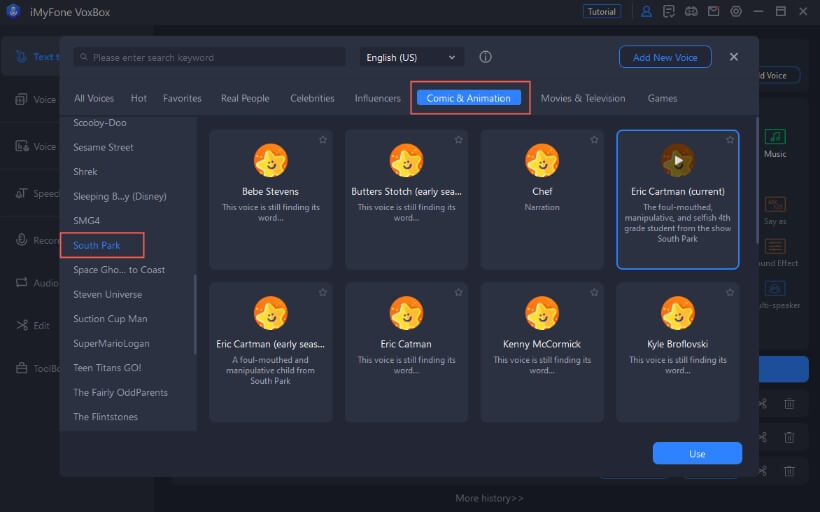Favorite the Eric Catman voice
This screenshot has width=820, height=512.
tap(459, 292)
